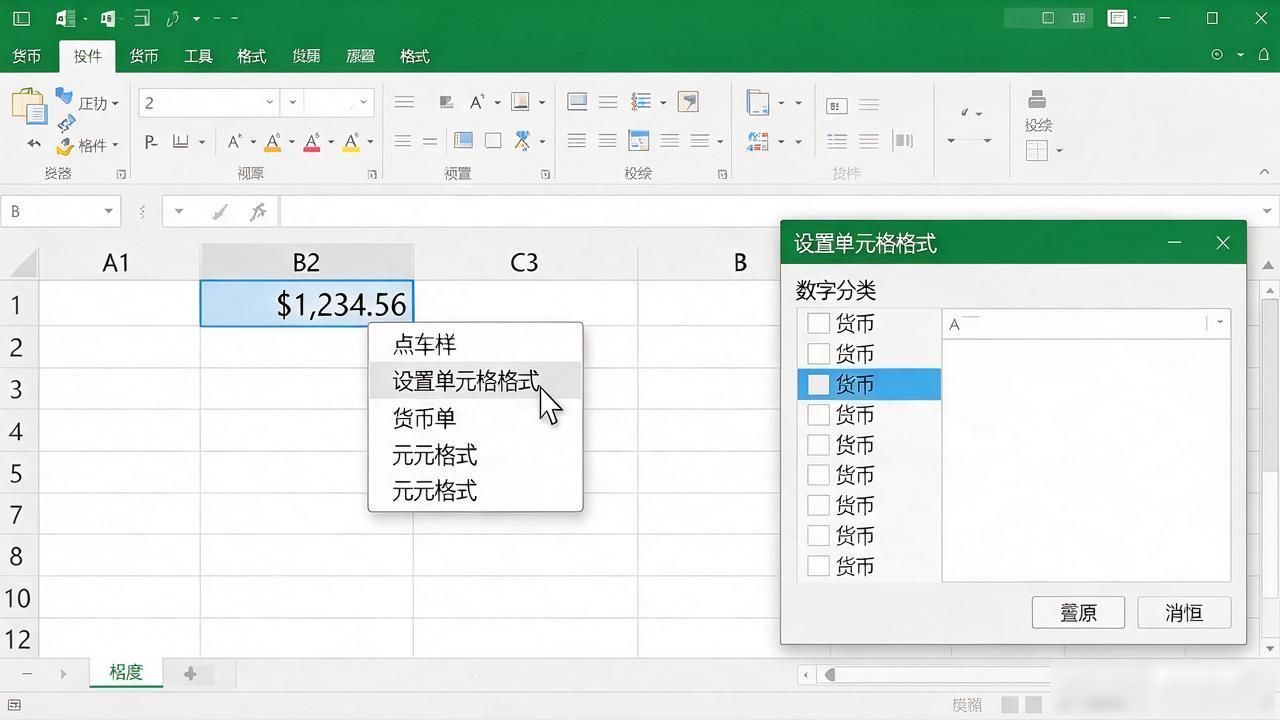Open the quick access toolbar dropdown arrow

(196, 18)
